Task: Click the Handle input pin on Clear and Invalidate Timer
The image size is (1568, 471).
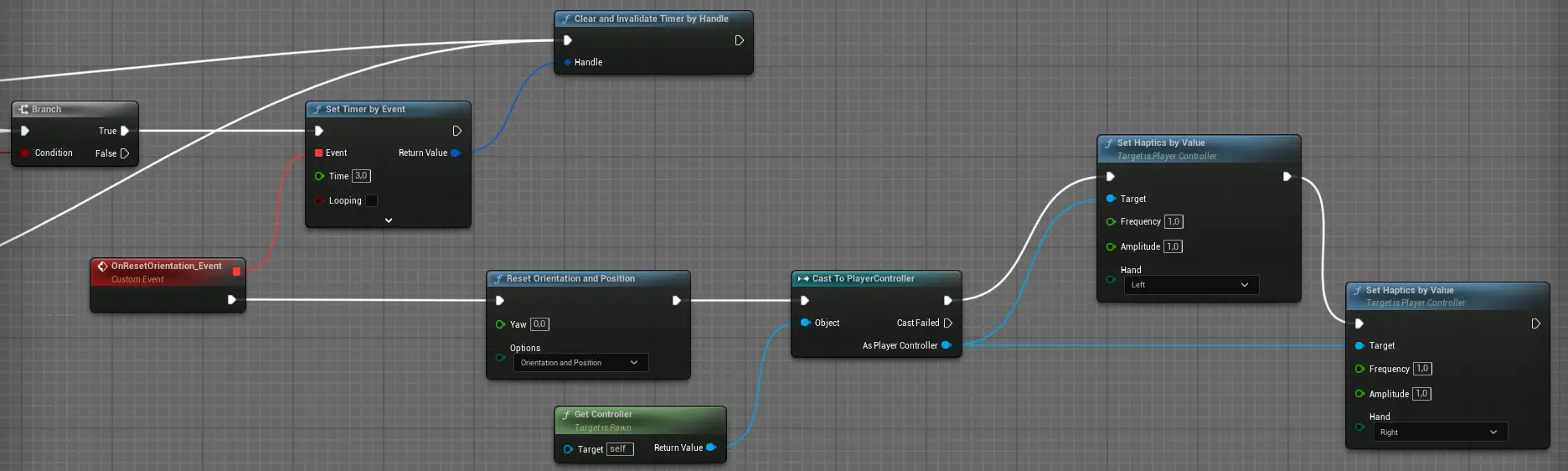Action: point(568,62)
